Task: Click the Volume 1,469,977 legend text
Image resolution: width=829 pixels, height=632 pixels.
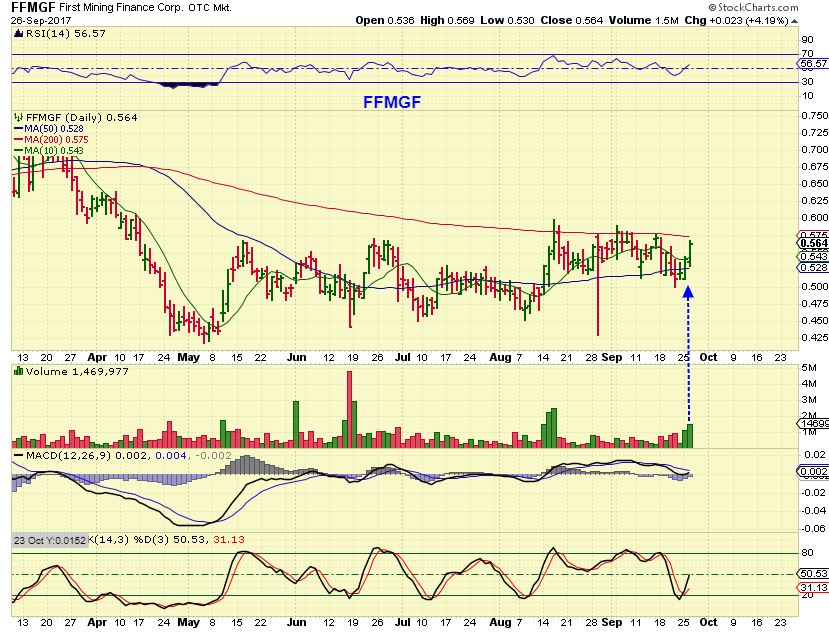Action: [x=77, y=371]
